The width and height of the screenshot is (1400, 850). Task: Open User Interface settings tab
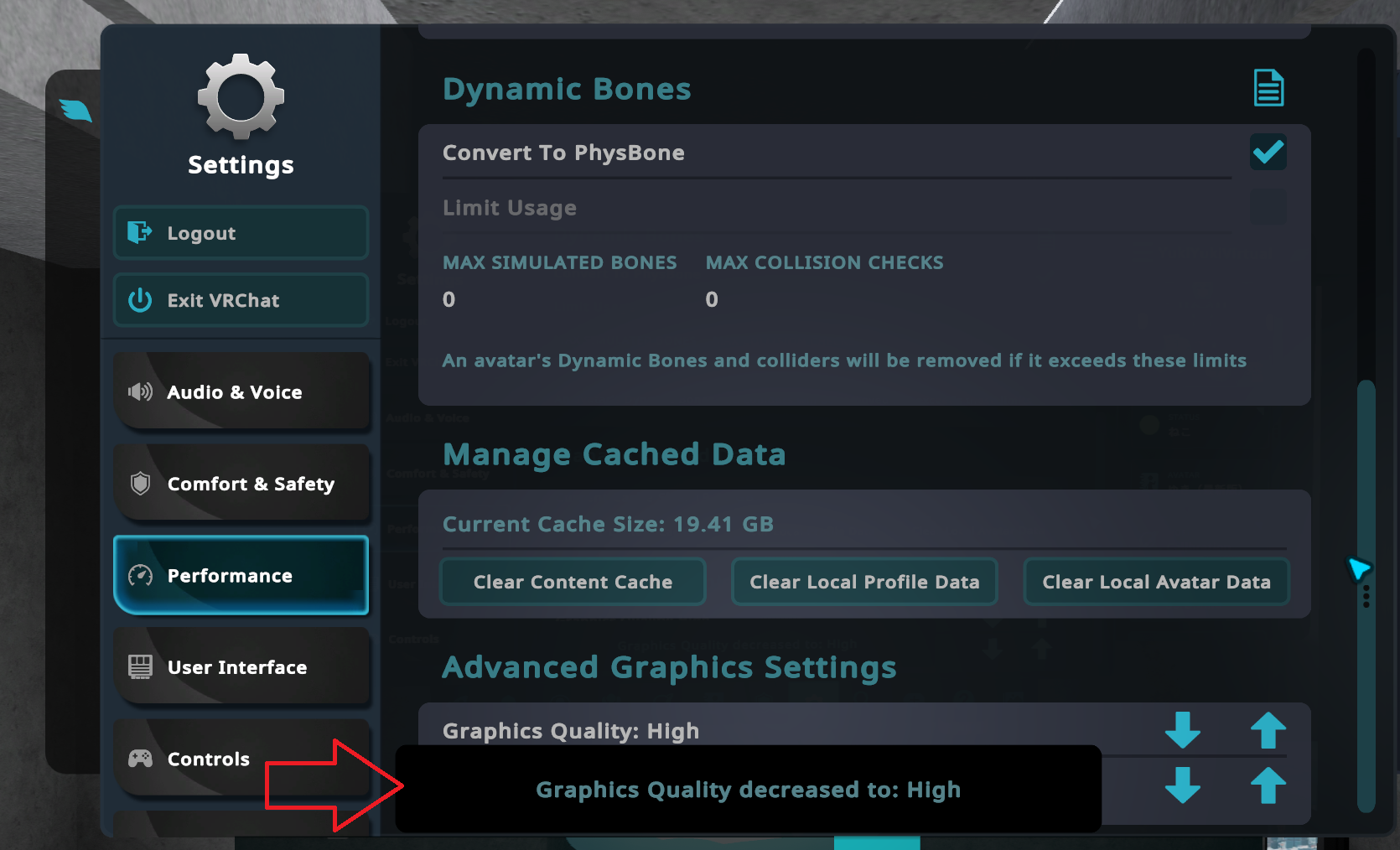tap(241, 667)
